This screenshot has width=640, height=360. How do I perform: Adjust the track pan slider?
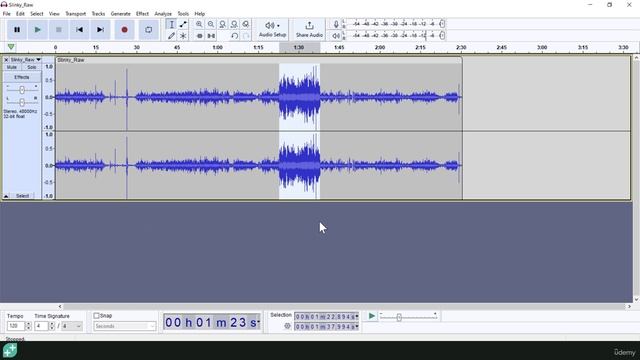coord(22,102)
